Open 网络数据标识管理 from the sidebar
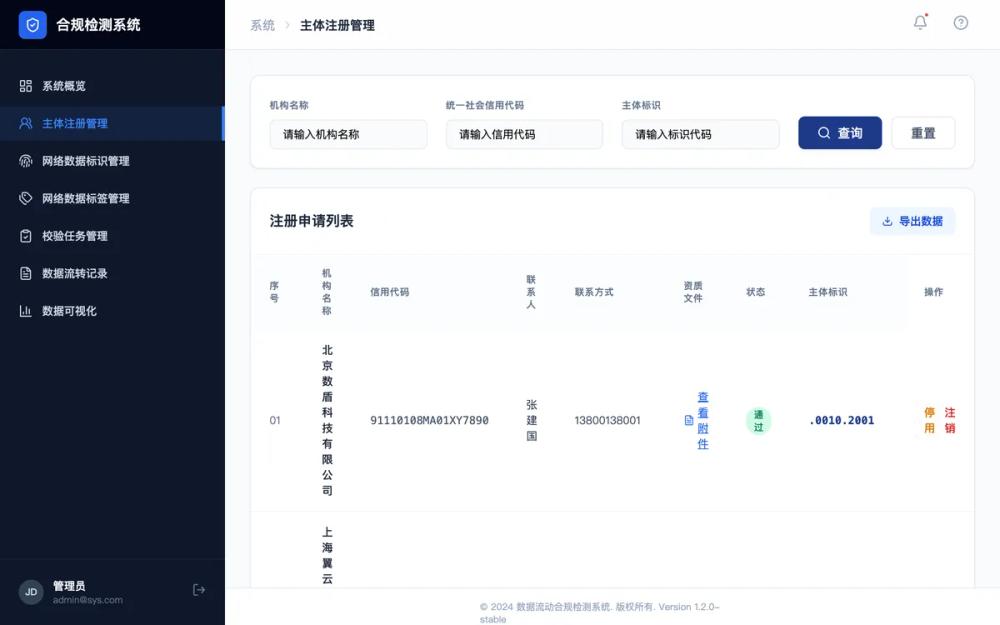 pos(28,160)
